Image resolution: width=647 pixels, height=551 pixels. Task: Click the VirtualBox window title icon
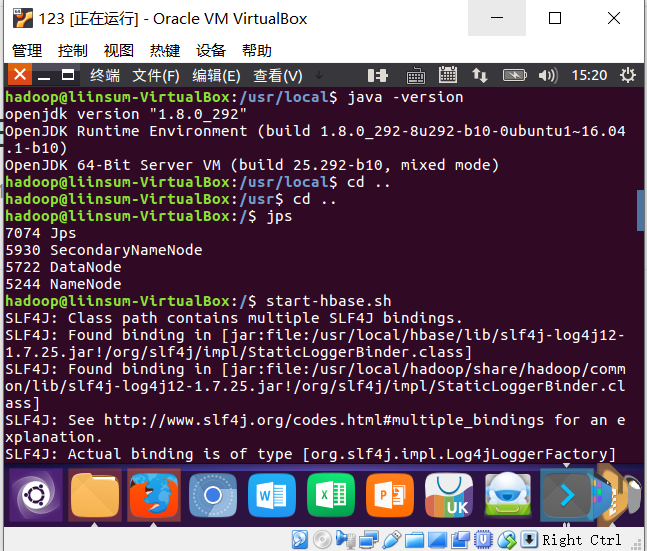click(x=23, y=18)
